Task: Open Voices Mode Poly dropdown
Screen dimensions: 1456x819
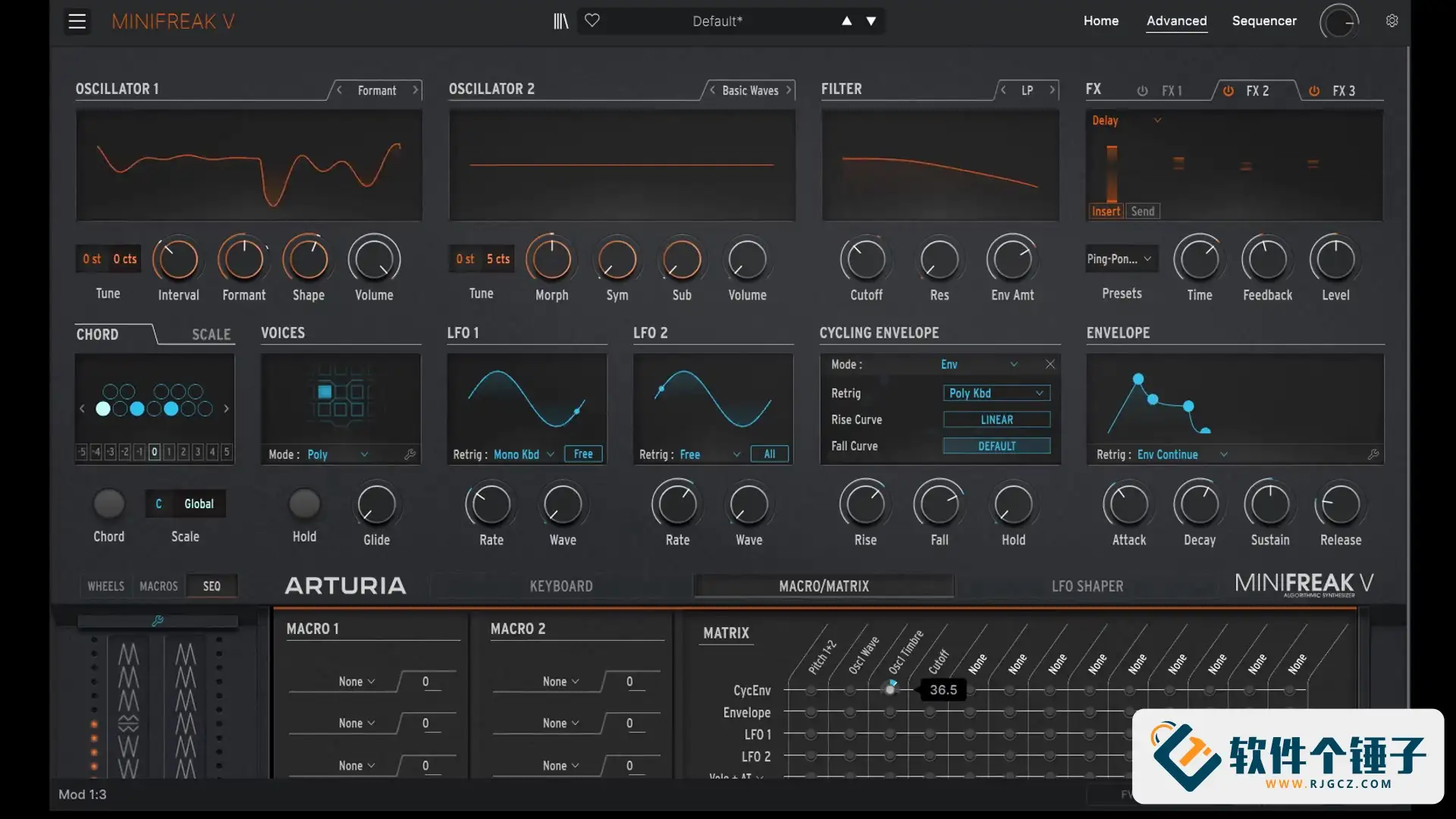Action: (x=338, y=454)
